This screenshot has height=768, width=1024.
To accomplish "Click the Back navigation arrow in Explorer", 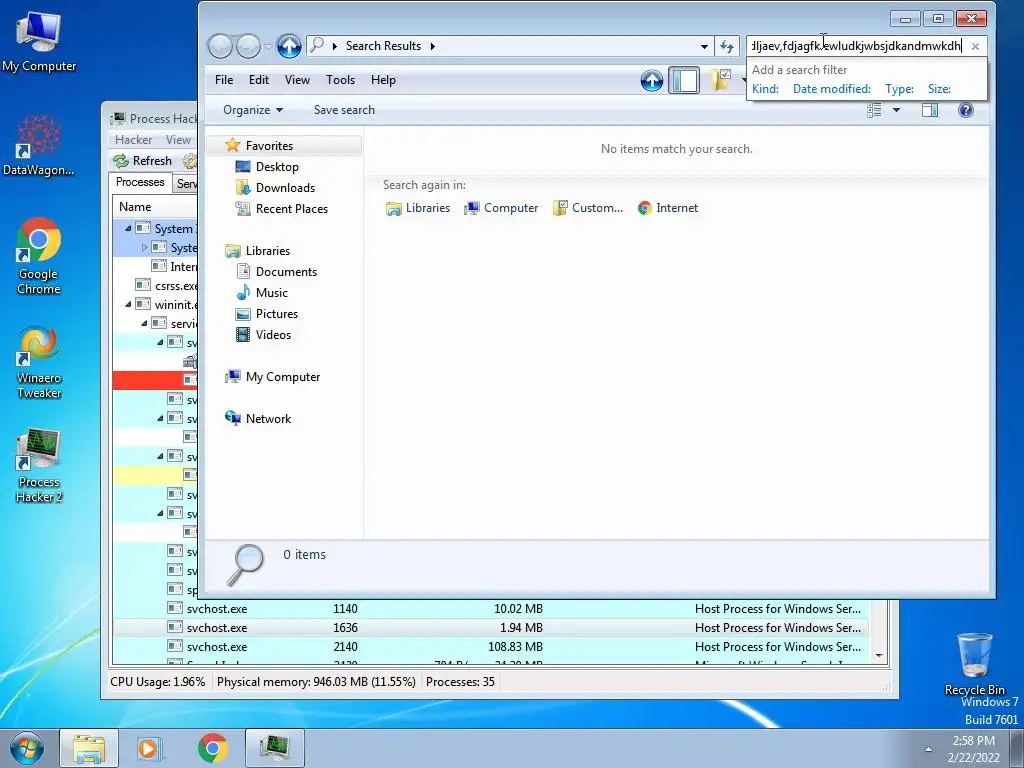I will (x=220, y=46).
